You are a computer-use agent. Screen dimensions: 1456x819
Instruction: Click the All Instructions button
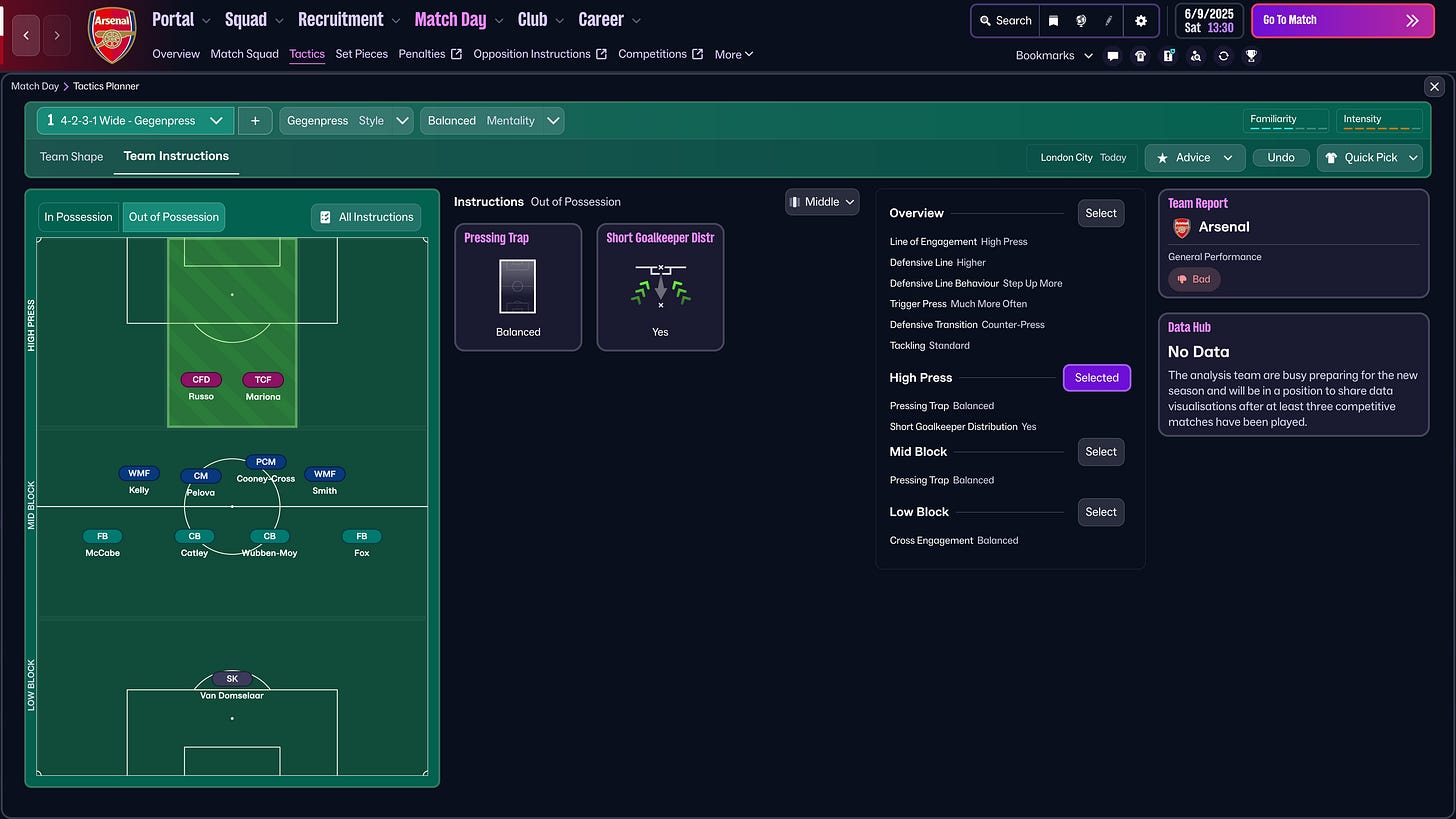366,217
